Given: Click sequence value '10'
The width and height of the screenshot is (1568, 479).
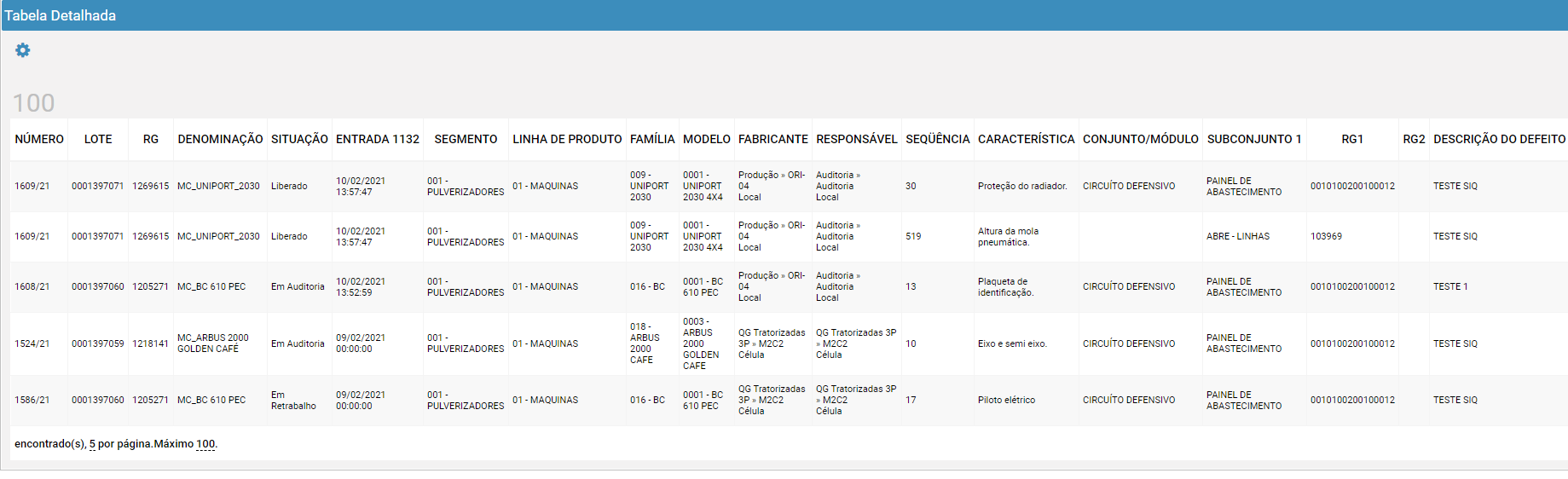Looking at the screenshot, I should coord(911,343).
